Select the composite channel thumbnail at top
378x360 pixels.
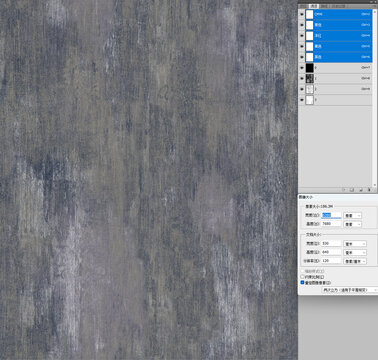point(310,14)
